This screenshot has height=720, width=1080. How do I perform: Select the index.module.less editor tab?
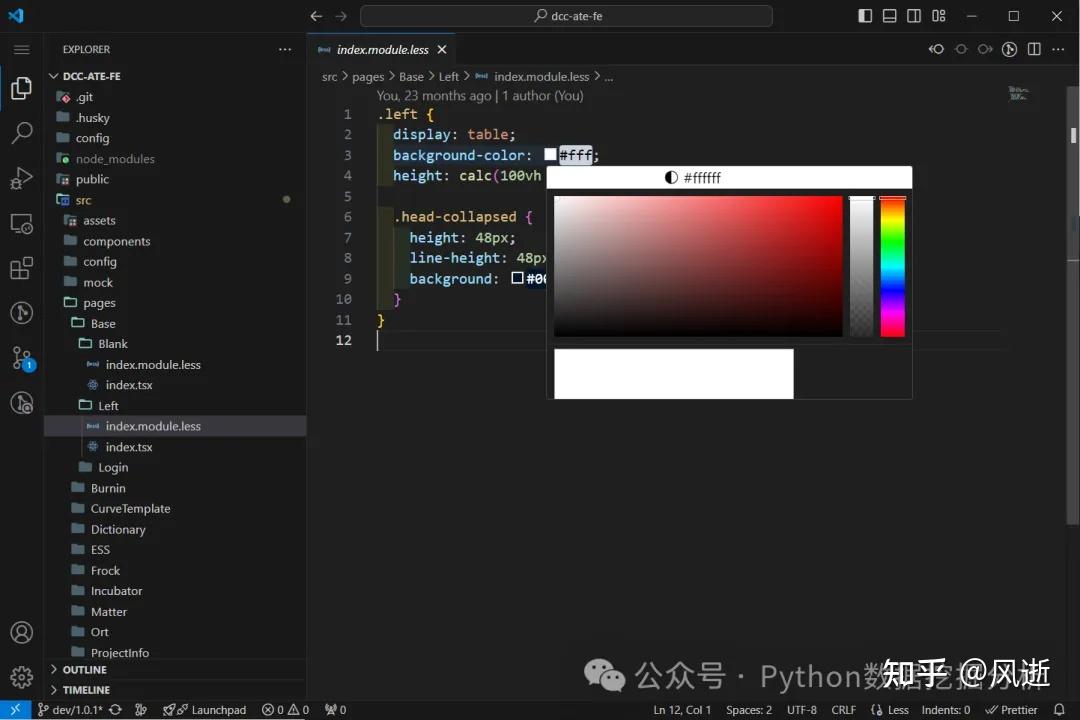click(x=382, y=50)
